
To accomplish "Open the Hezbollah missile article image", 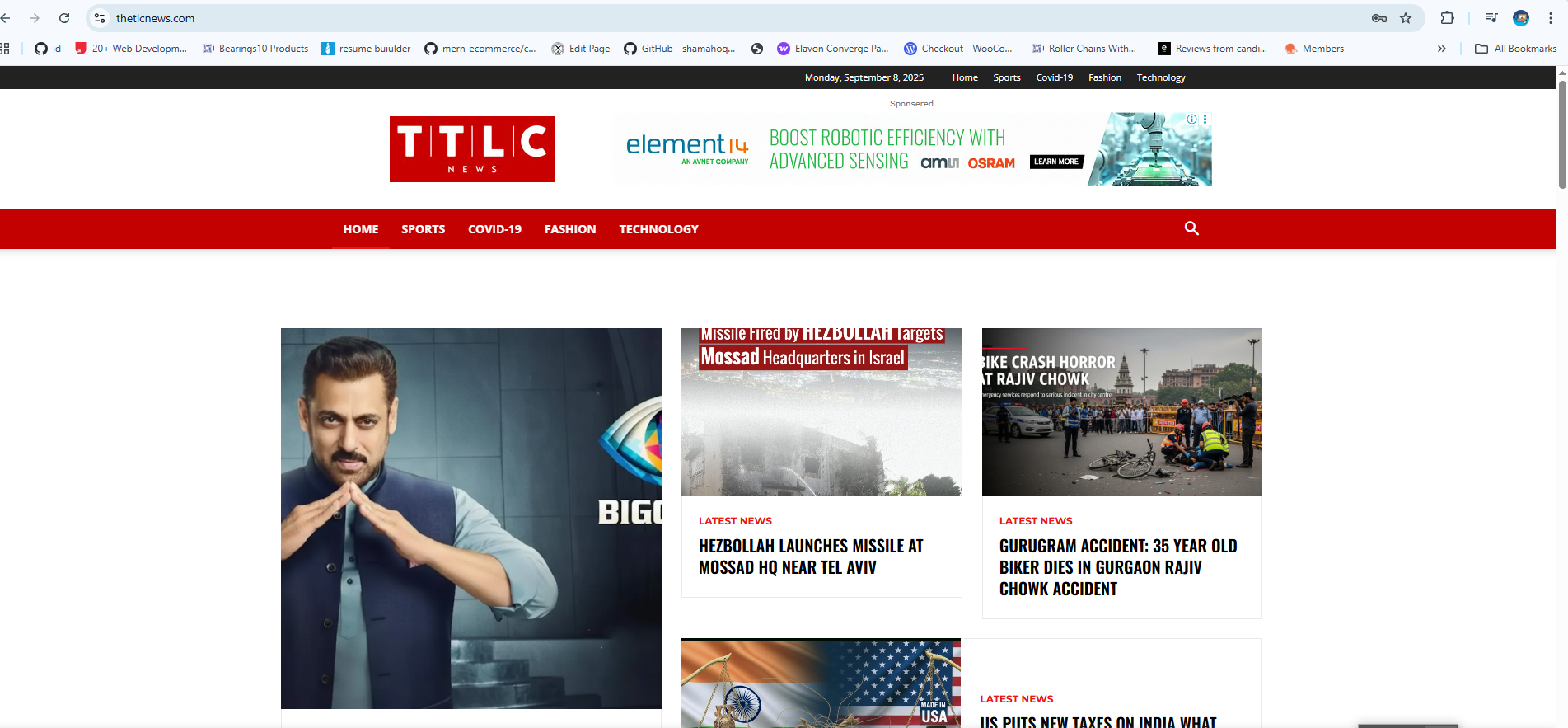I will (821, 412).
